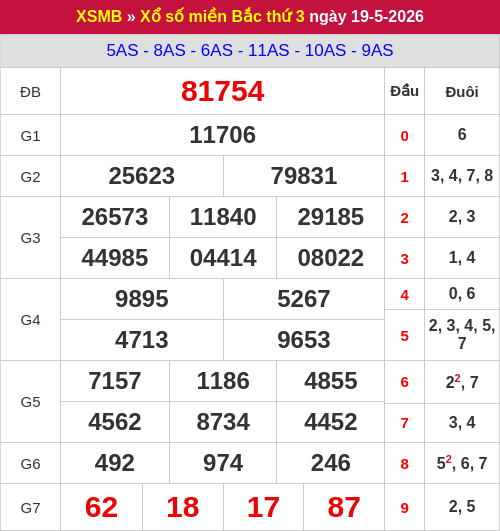500x531 pixels.
Task: Click the red Đầu digit 0
Action: pos(404,136)
